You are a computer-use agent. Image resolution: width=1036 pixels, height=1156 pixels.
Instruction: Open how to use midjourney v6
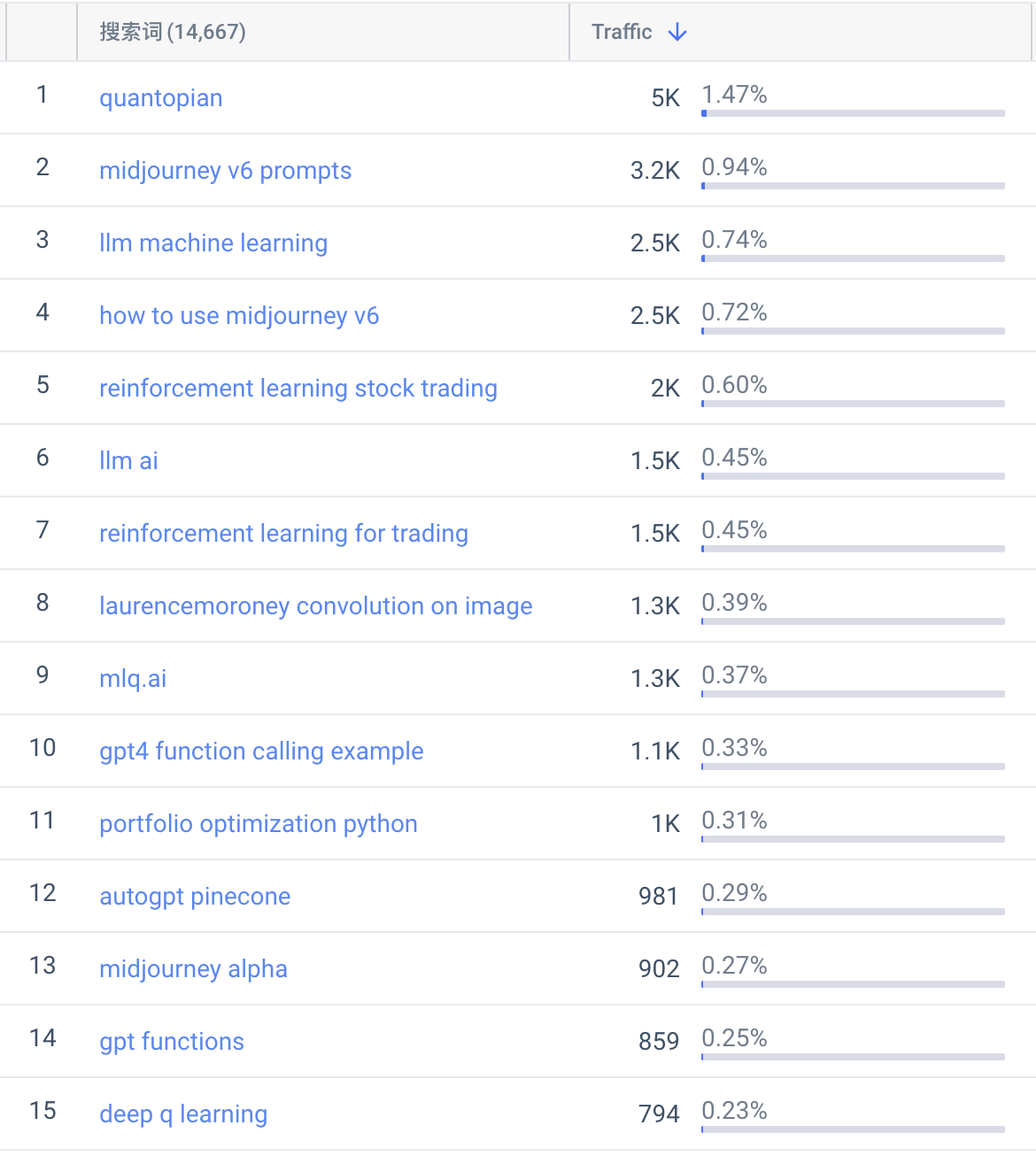239,315
